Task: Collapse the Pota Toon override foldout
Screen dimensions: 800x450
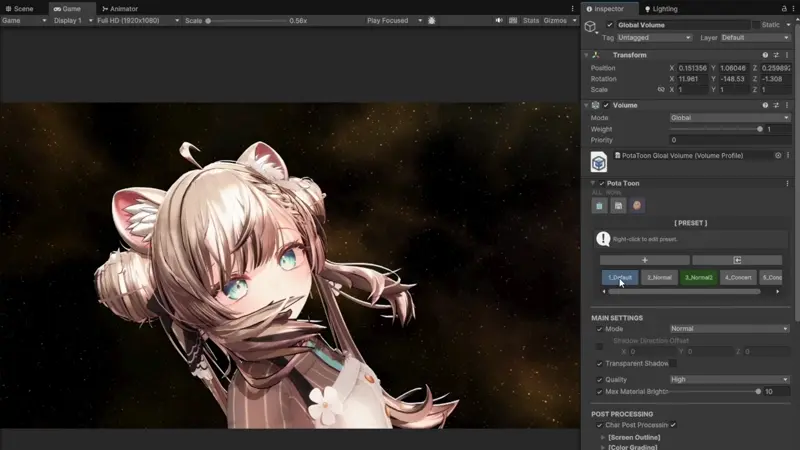Action: tap(593, 183)
